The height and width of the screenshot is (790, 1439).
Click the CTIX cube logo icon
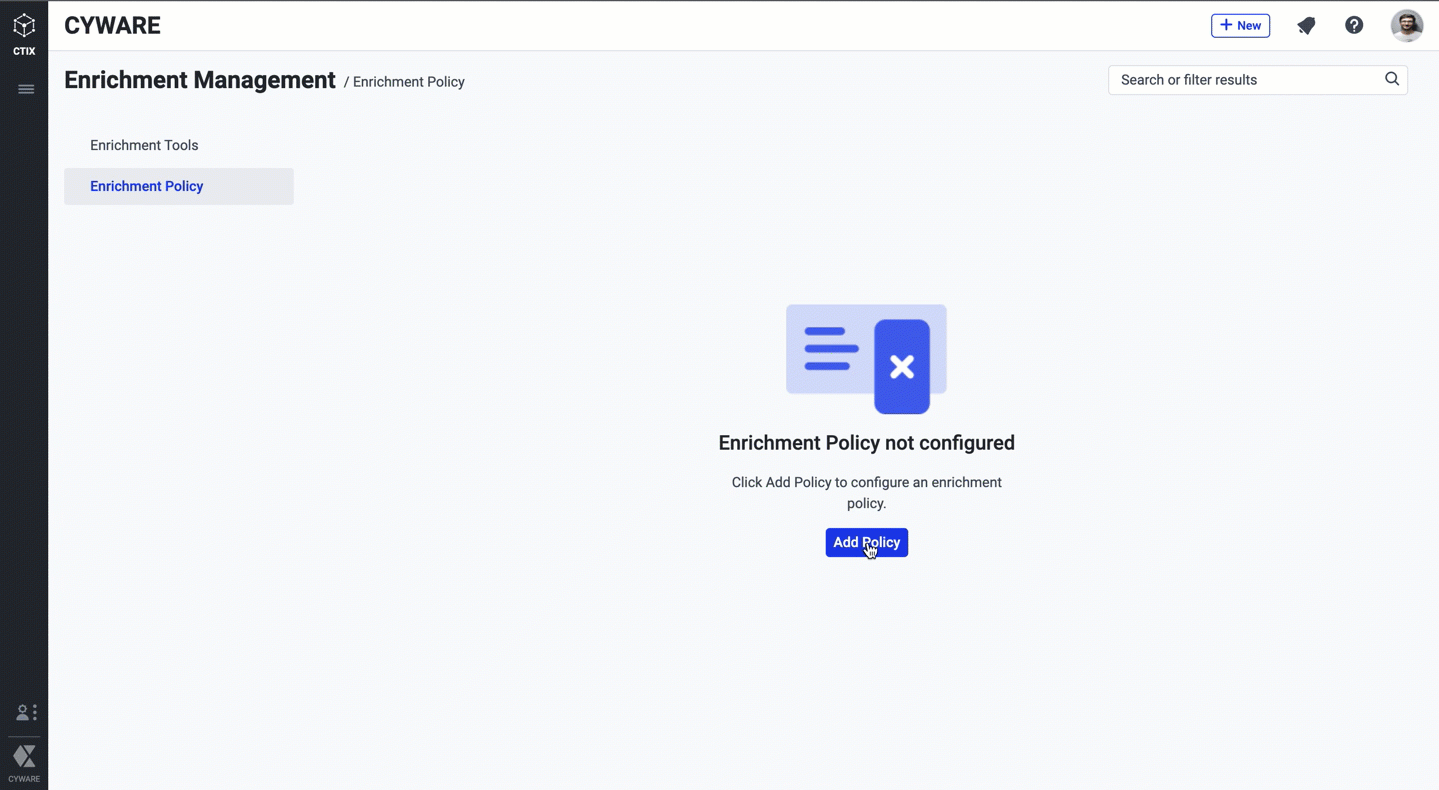coord(24,26)
